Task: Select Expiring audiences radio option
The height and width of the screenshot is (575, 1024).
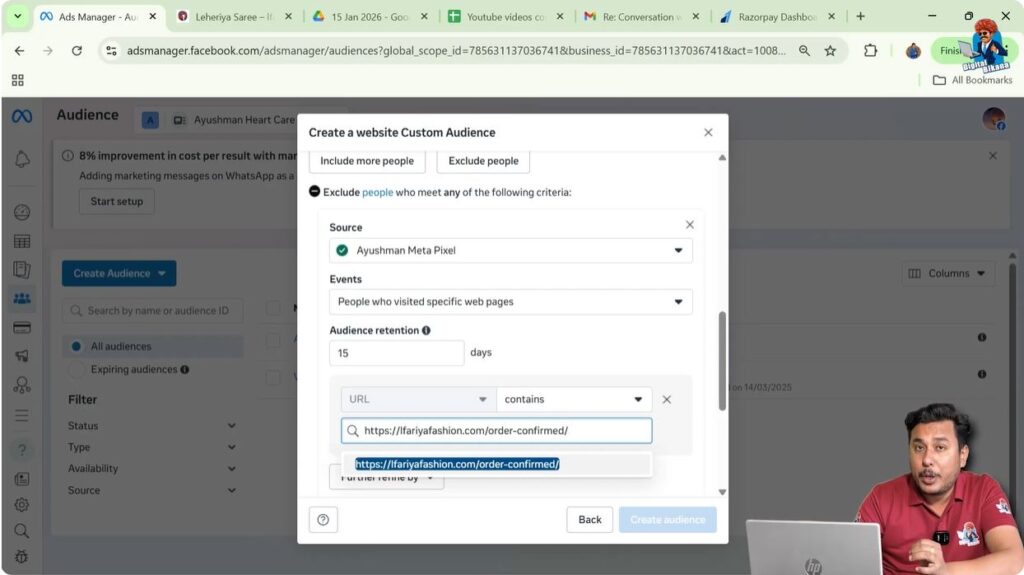Action: (76, 370)
